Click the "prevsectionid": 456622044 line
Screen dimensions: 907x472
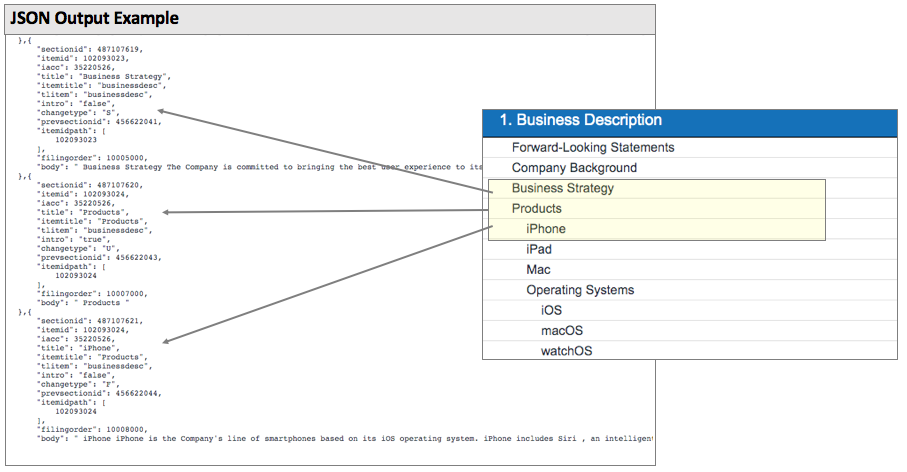pos(99,393)
